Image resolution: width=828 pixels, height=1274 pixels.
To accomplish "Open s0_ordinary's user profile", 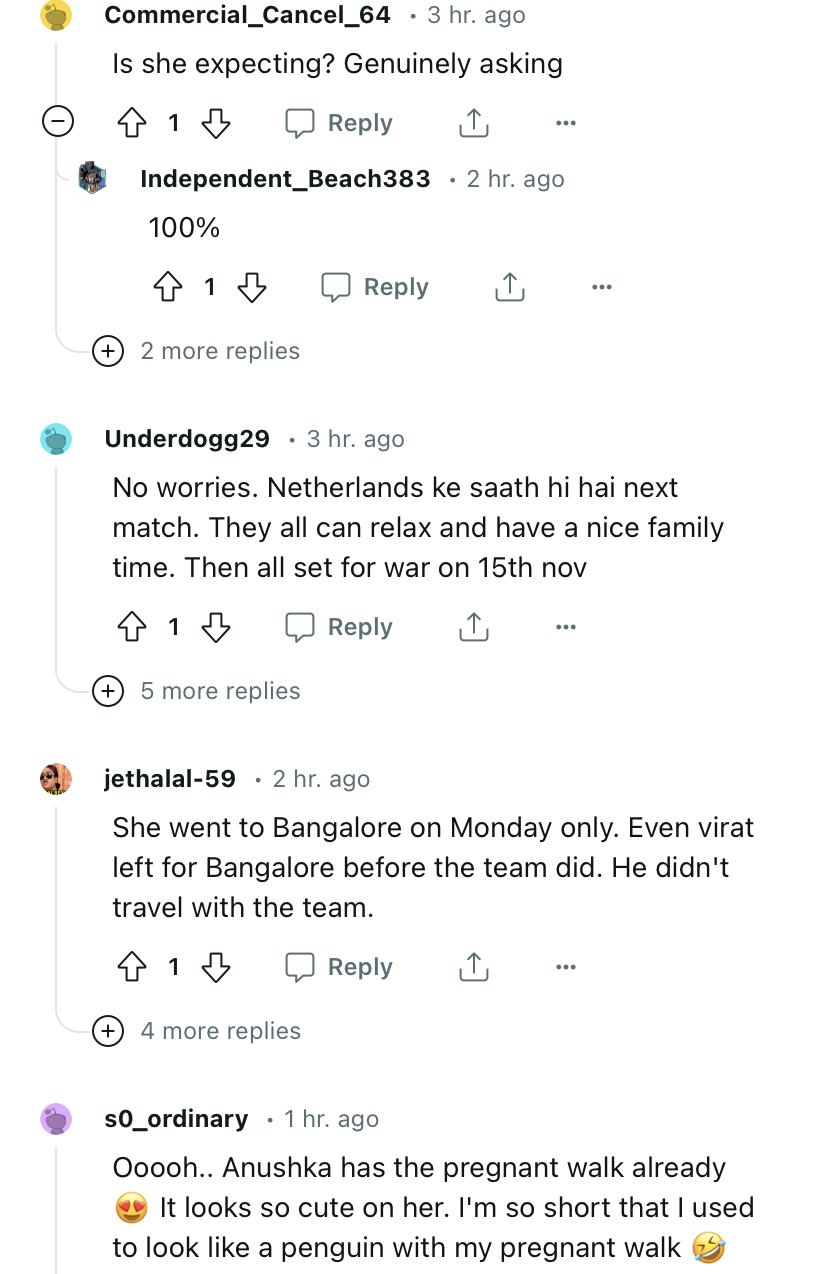I will (x=176, y=1119).
